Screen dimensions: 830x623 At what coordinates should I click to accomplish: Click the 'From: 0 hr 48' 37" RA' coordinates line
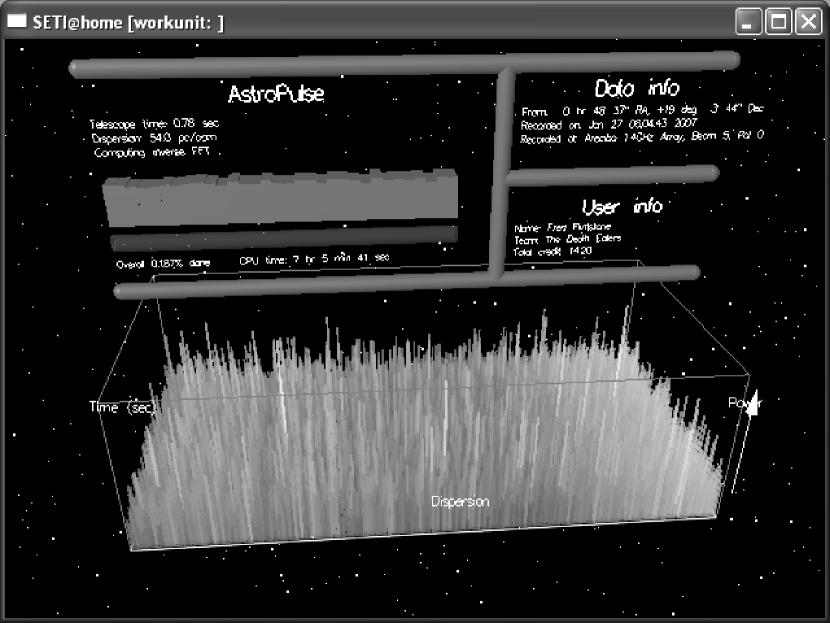click(x=642, y=110)
